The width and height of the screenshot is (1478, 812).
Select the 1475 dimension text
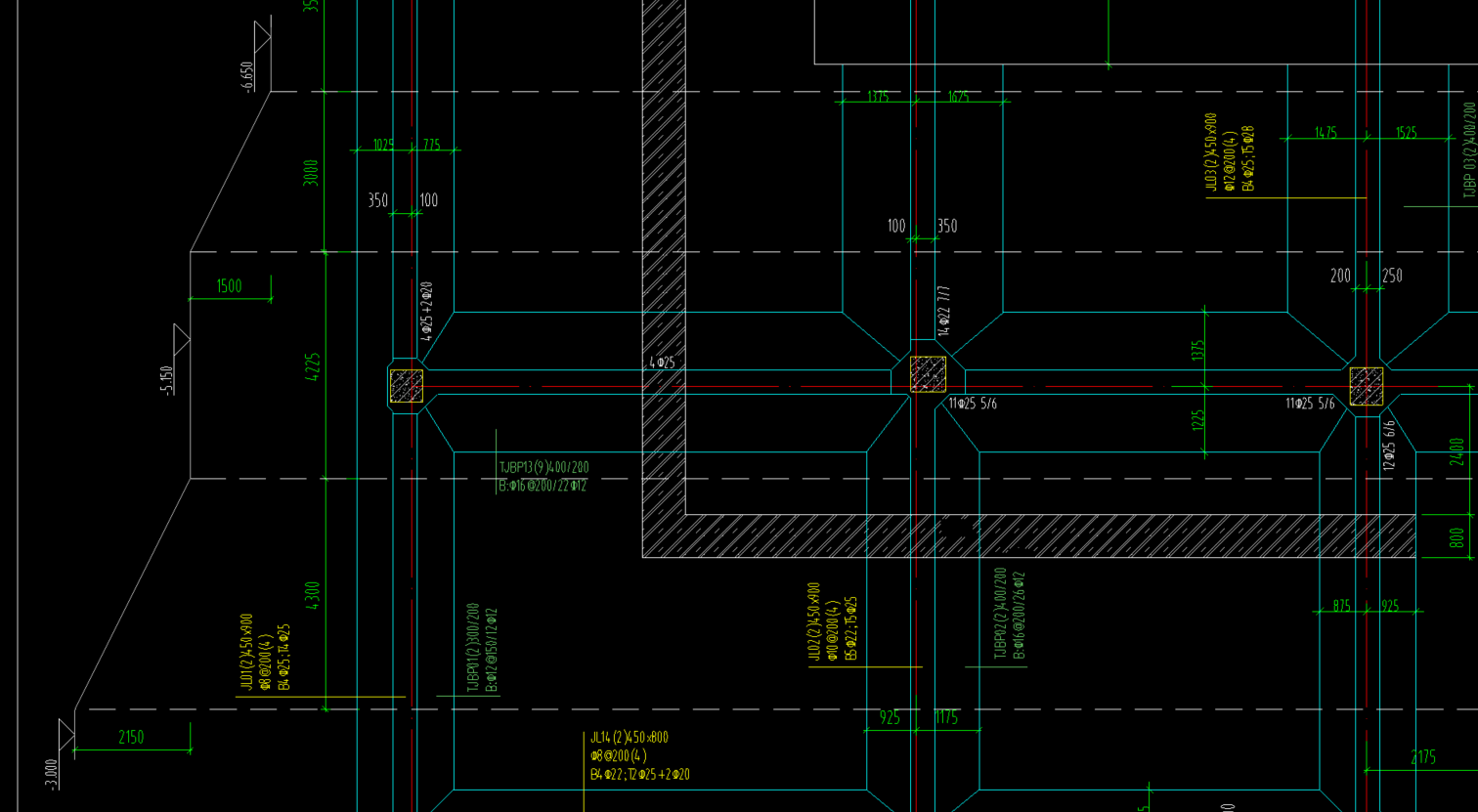coord(1326,133)
